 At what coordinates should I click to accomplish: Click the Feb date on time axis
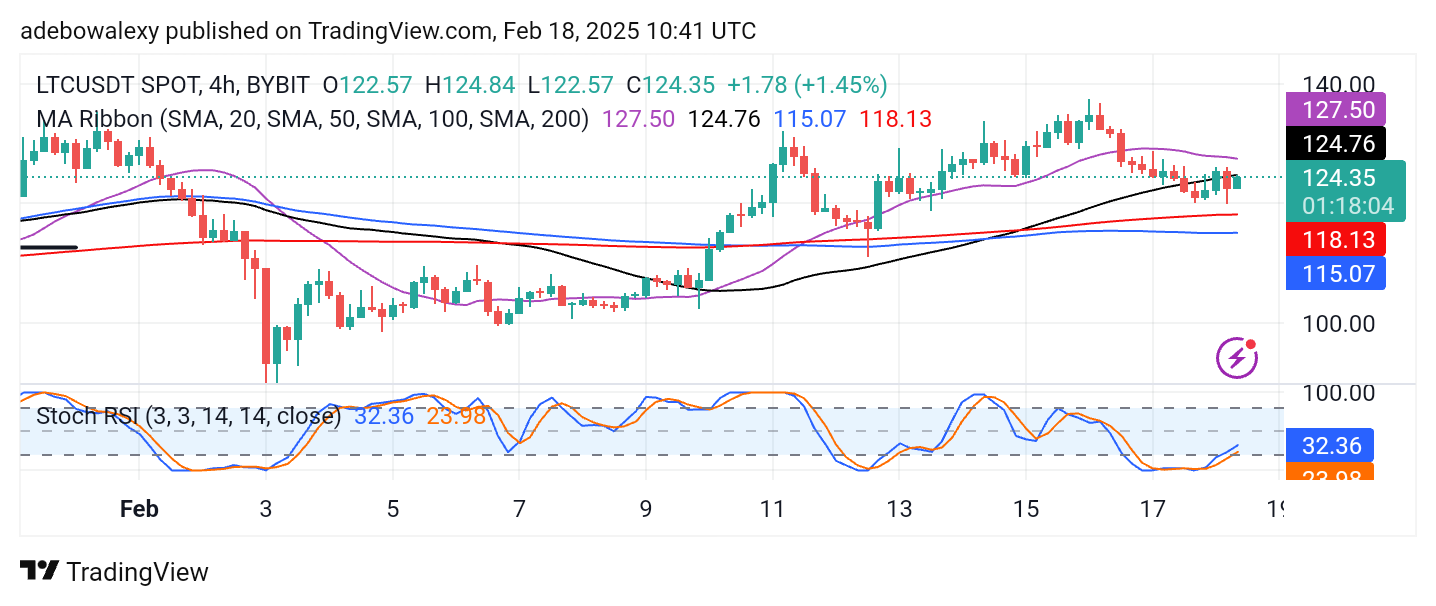(x=139, y=509)
